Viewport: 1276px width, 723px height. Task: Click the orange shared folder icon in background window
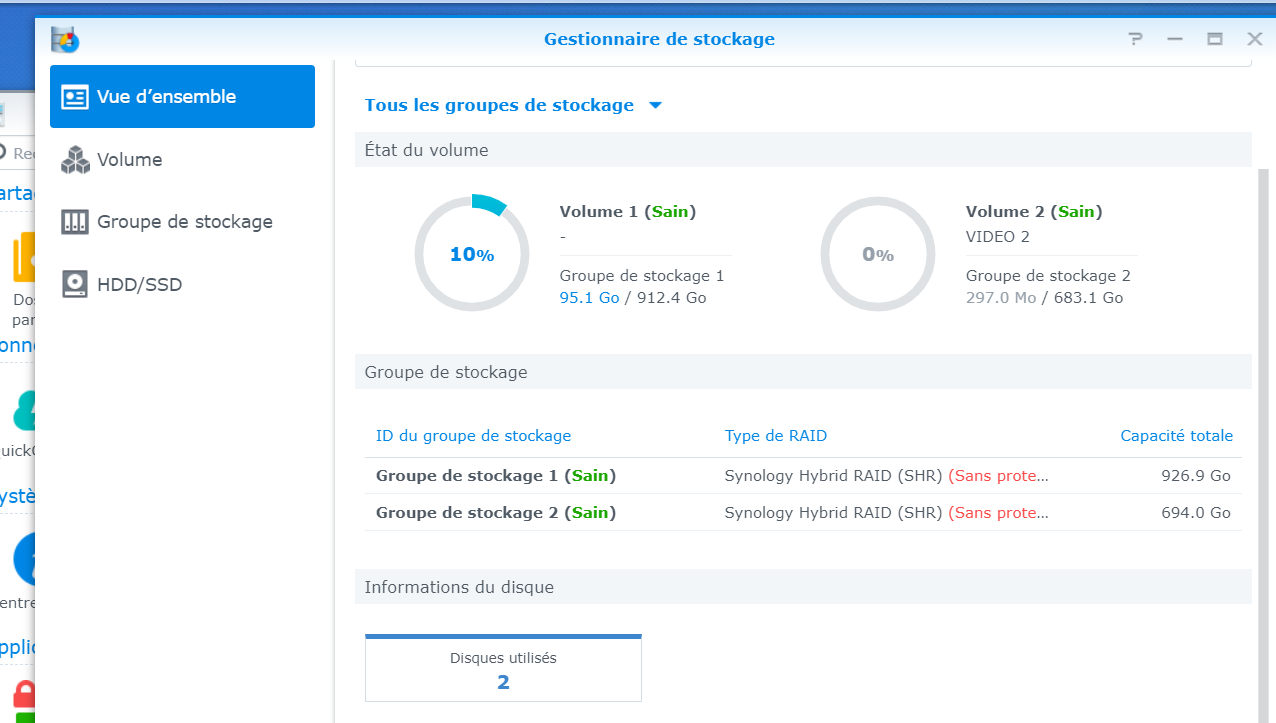[24, 258]
